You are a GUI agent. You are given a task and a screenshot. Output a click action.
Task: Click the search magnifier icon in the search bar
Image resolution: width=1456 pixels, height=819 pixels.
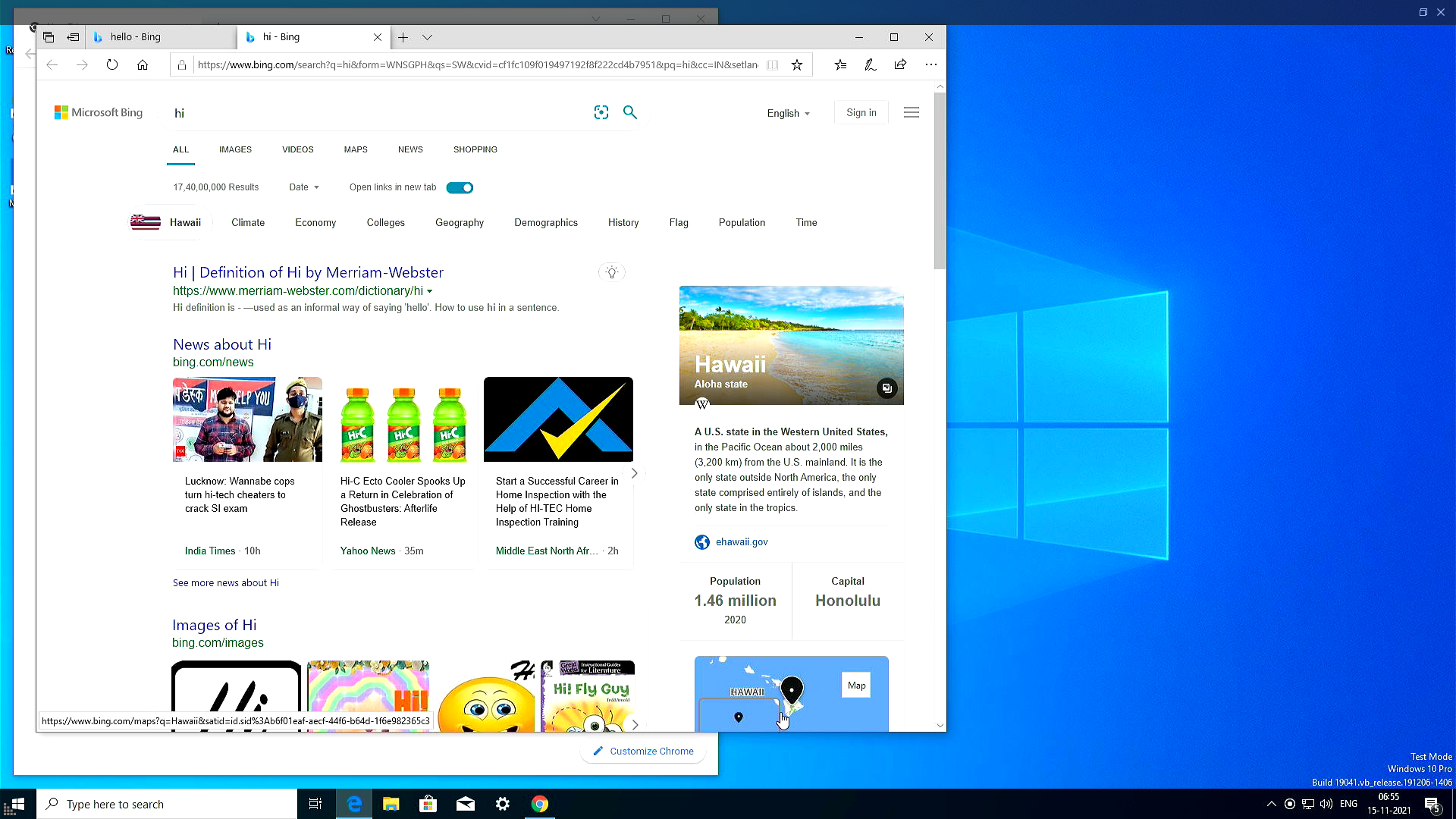click(x=629, y=112)
